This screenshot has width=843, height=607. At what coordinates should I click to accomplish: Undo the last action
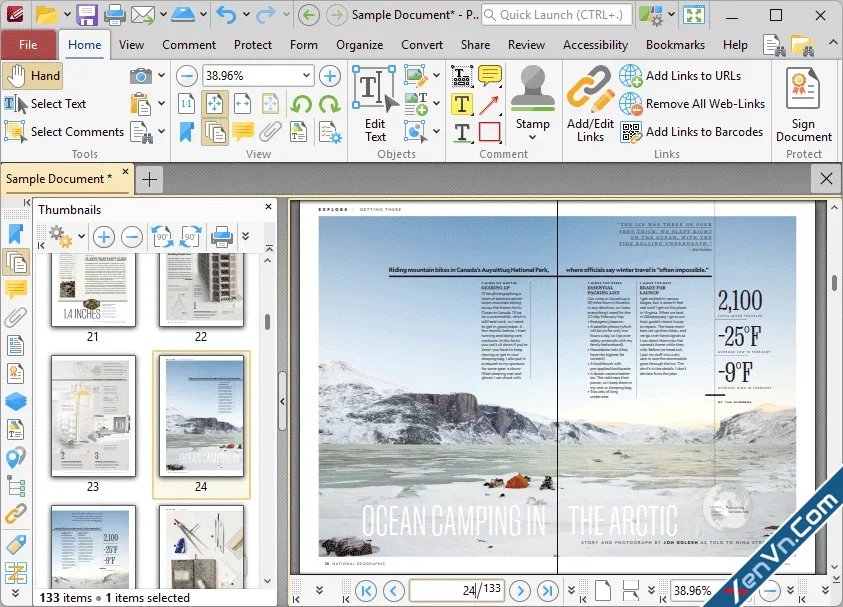[x=226, y=15]
